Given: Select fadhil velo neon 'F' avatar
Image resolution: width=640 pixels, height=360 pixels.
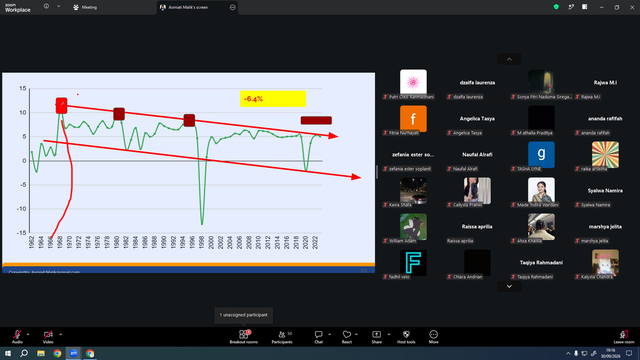Looking at the screenshot, I should pos(413,262).
